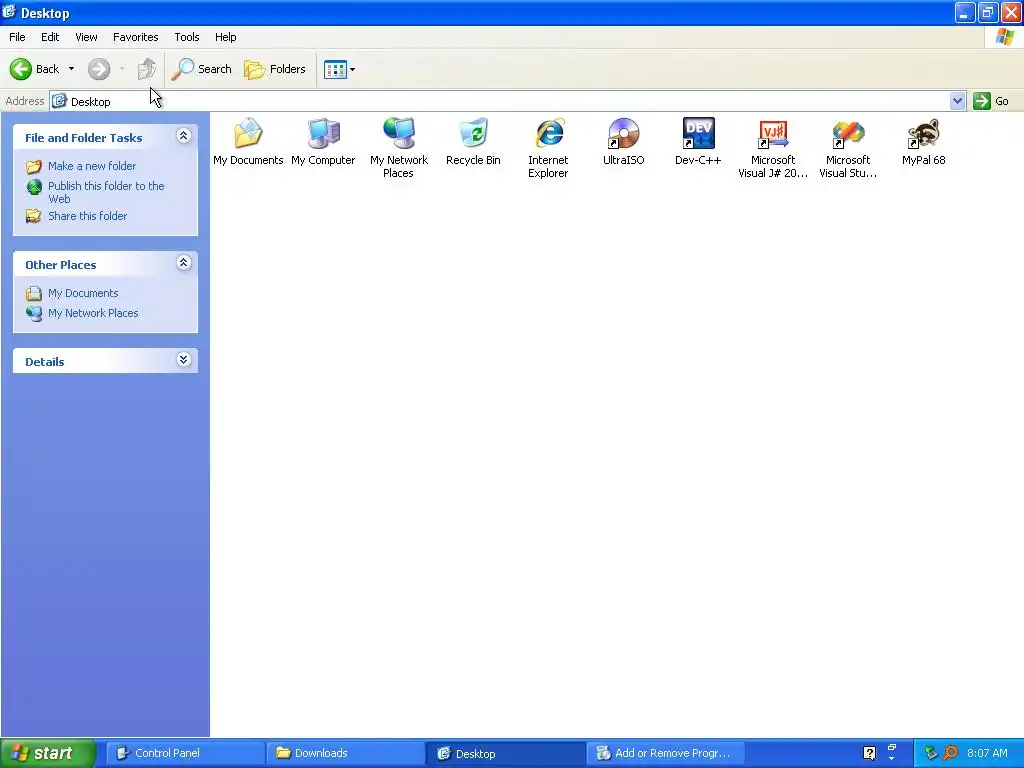Click the Search toolbar button
The image size is (1024, 768).
point(201,69)
